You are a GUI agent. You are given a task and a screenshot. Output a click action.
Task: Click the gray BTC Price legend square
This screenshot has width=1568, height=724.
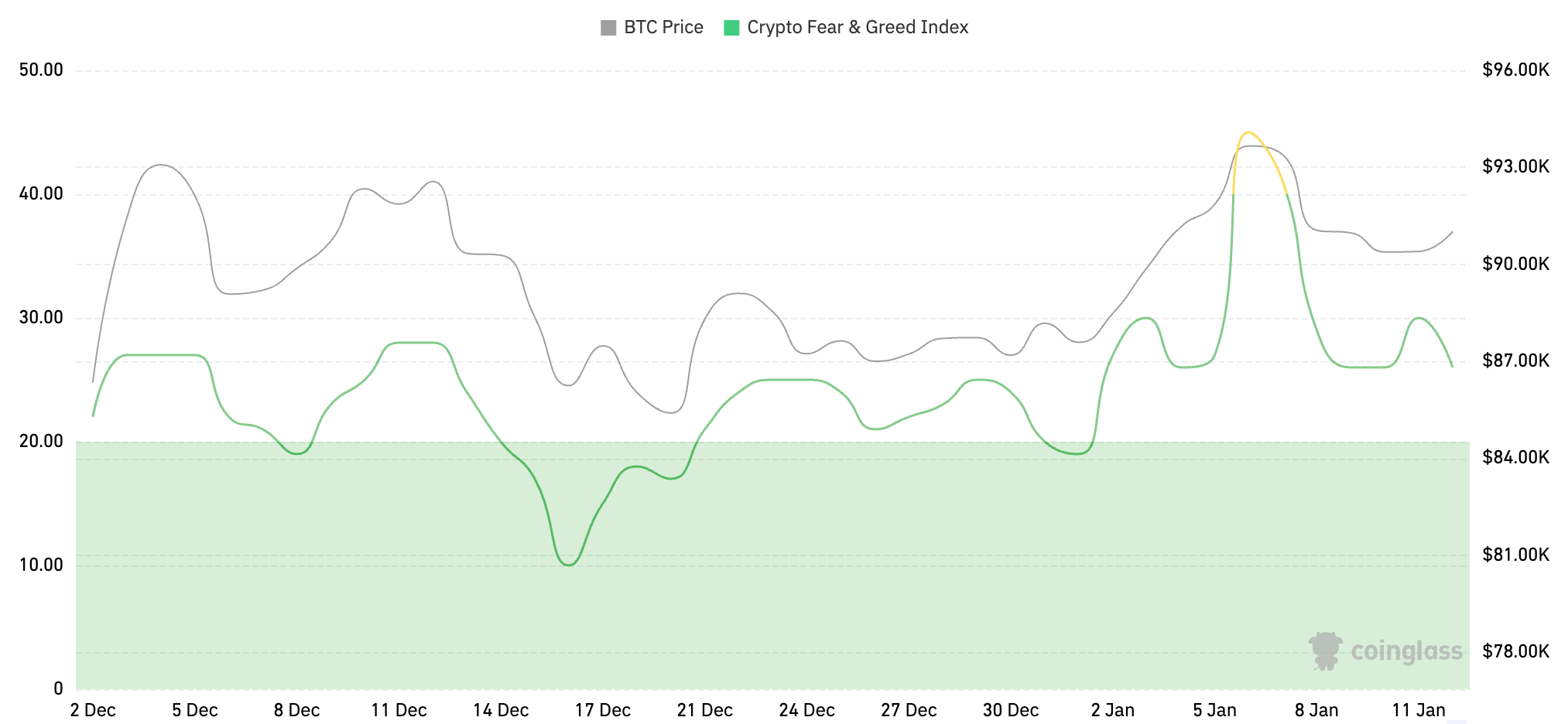(608, 28)
